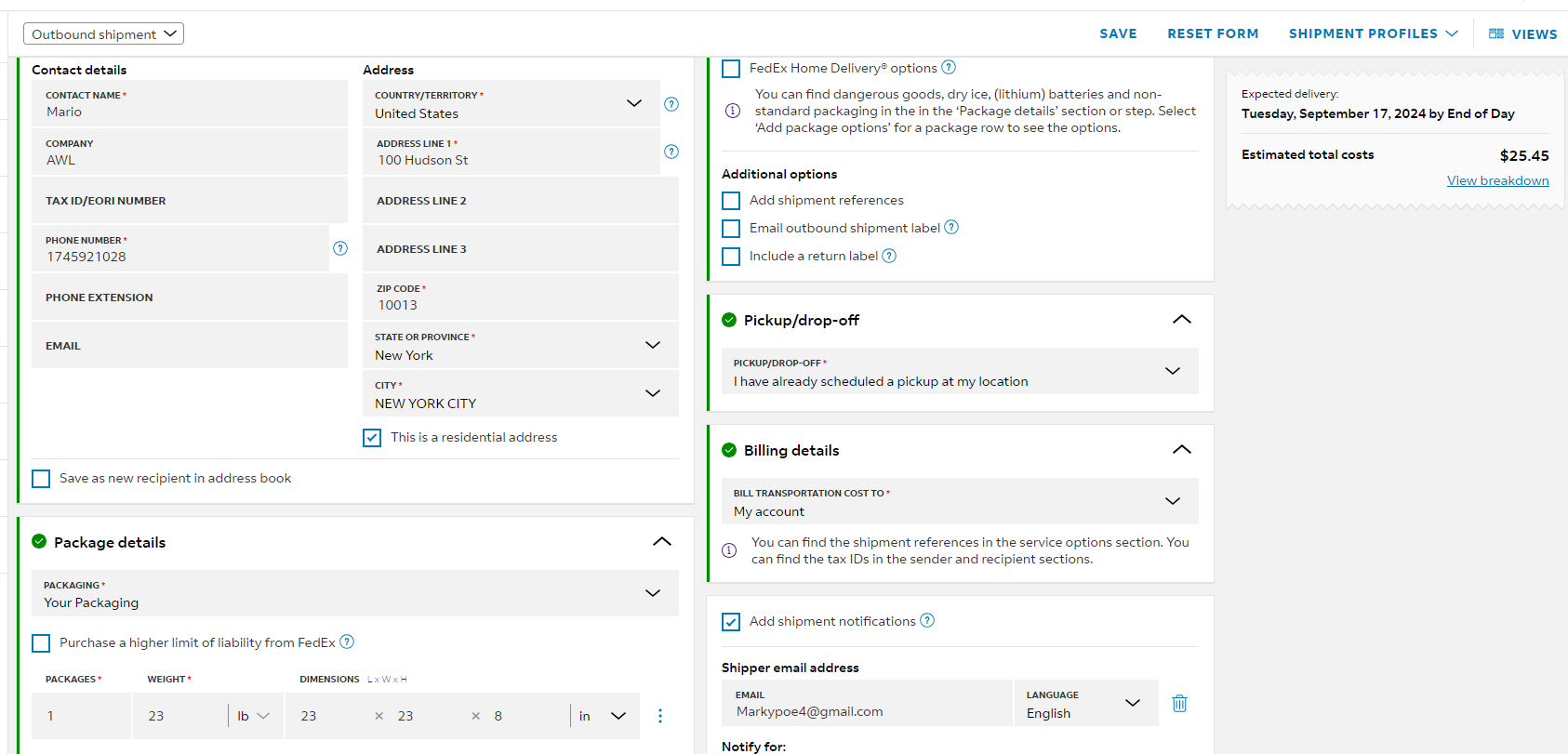The image size is (1568, 754).
Task: Delete the shipper email with trash icon
Action: 1179,703
